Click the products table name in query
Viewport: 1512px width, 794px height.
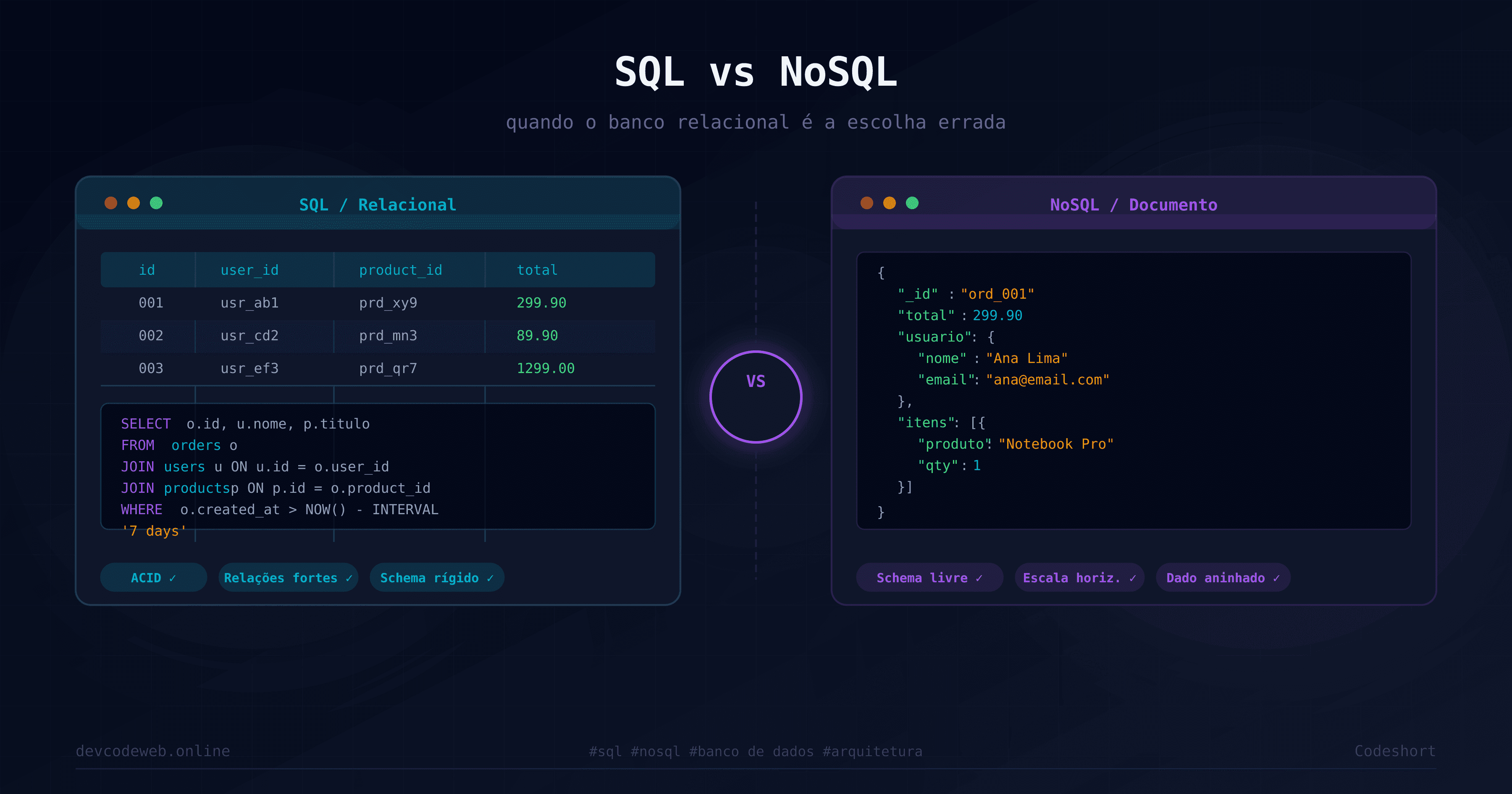(x=197, y=488)
